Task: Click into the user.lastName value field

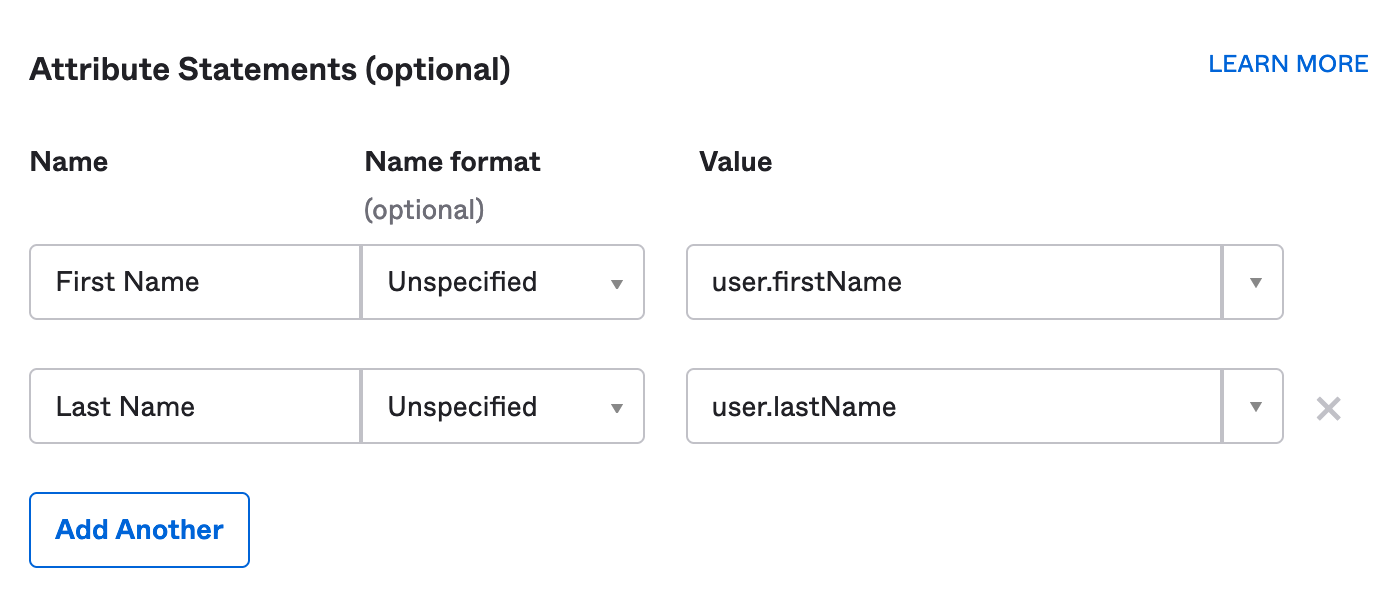Action: [954, 407]
